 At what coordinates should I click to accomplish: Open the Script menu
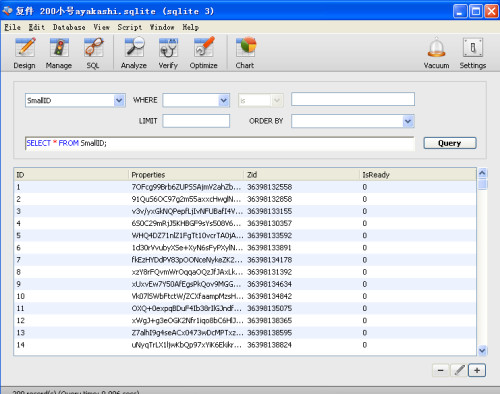(130, 27)
